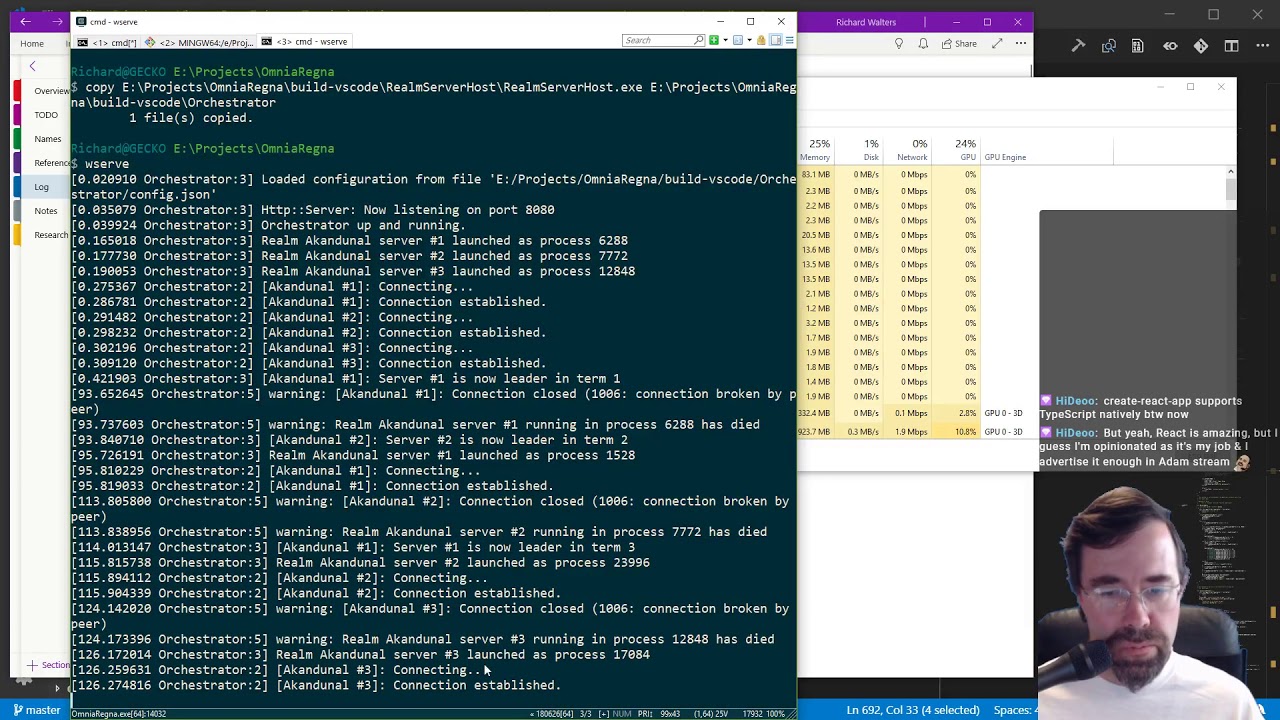Click the VS Code git diamond icon
The width and height of the screenshot is (1280, 720).
click(x=1201, y=46)
